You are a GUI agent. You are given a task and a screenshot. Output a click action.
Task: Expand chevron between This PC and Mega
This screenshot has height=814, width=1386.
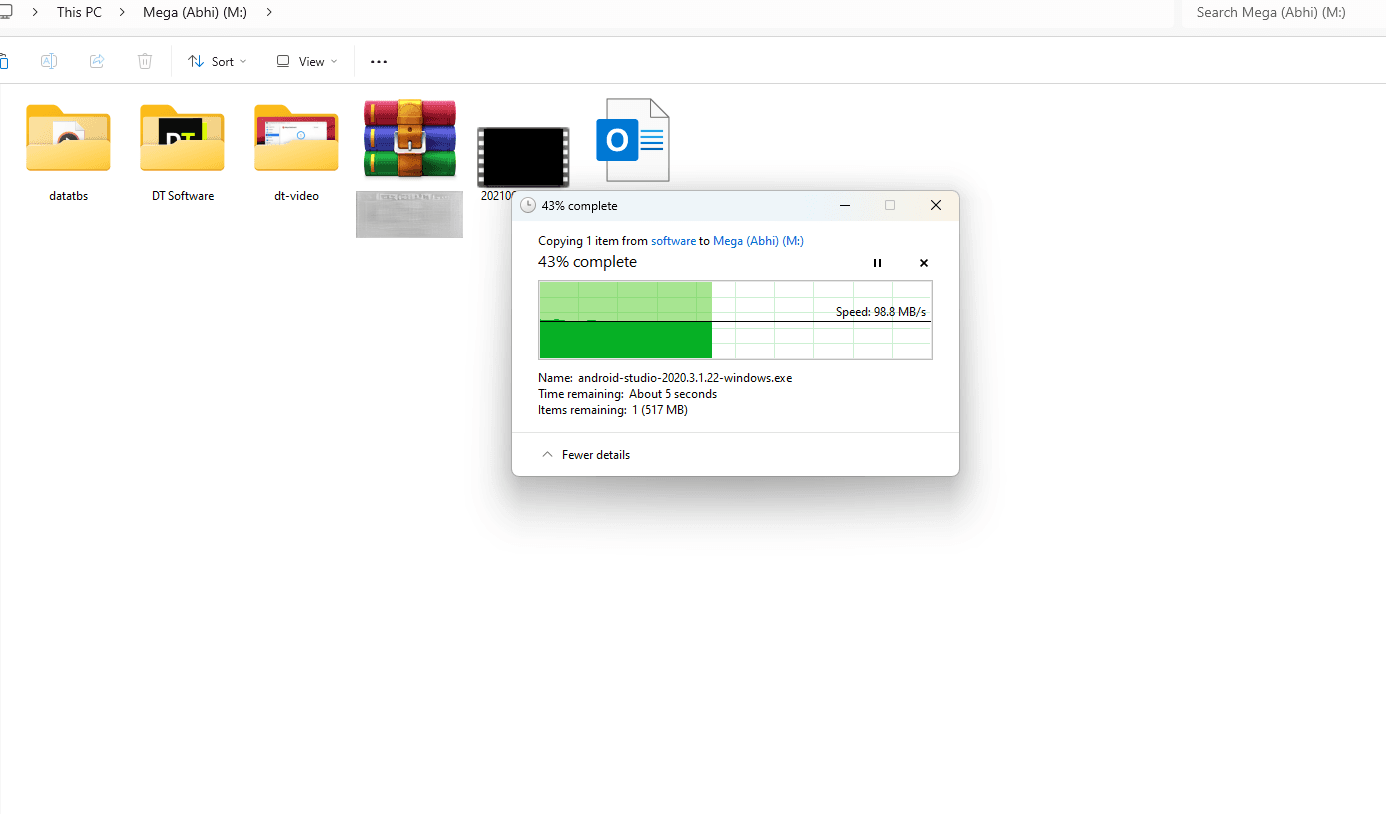point(122,12)
